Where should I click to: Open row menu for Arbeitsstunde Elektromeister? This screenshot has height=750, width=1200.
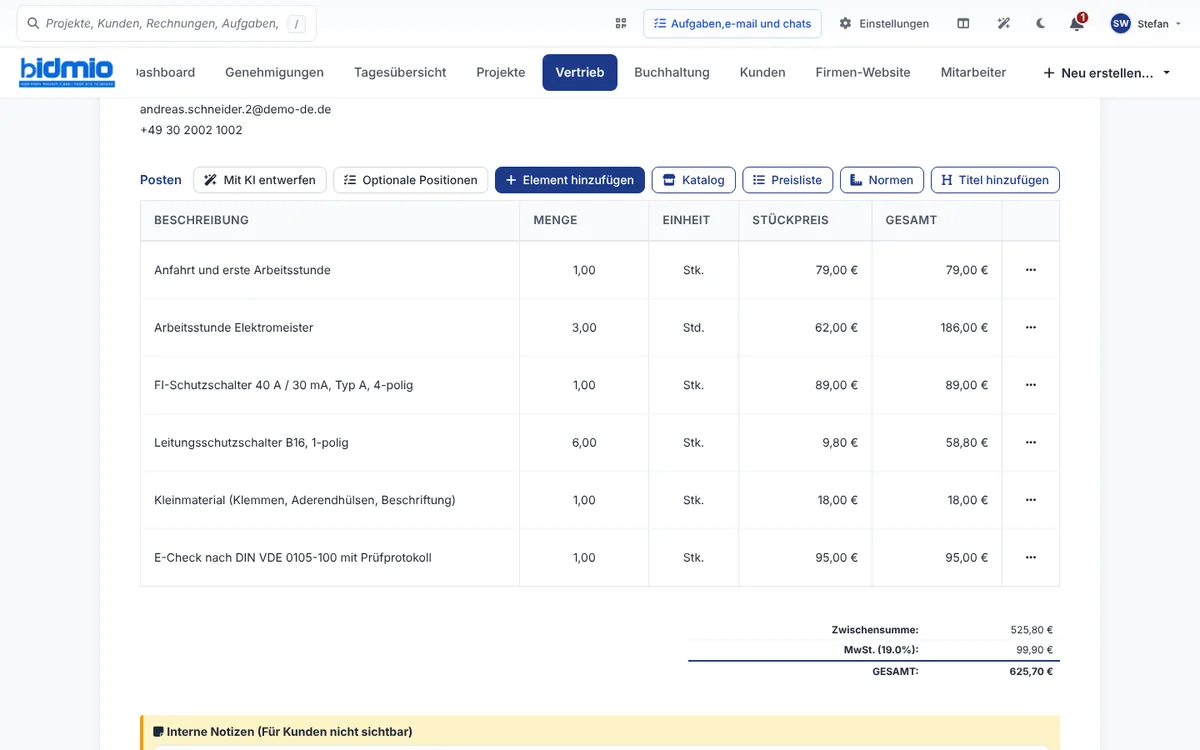point(1031,327)
